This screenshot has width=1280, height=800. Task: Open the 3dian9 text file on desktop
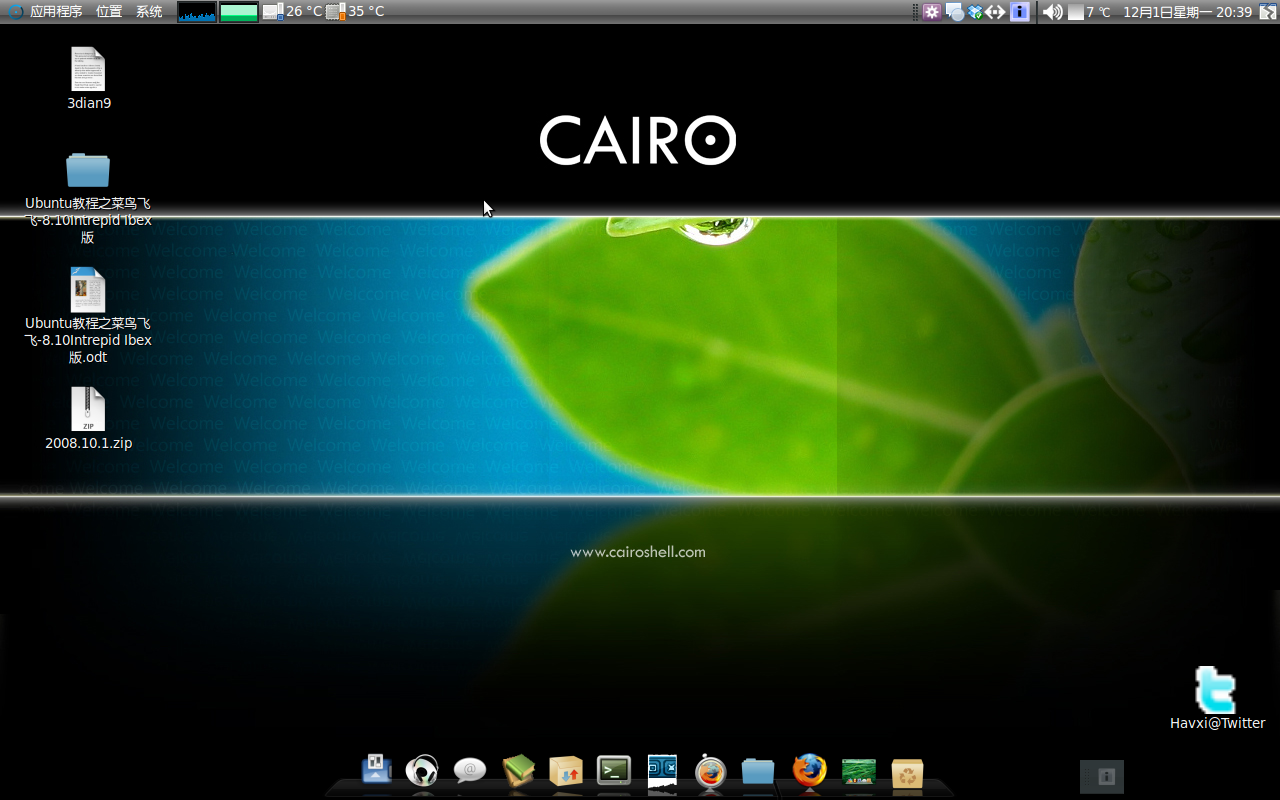click(x=88, y=69)
